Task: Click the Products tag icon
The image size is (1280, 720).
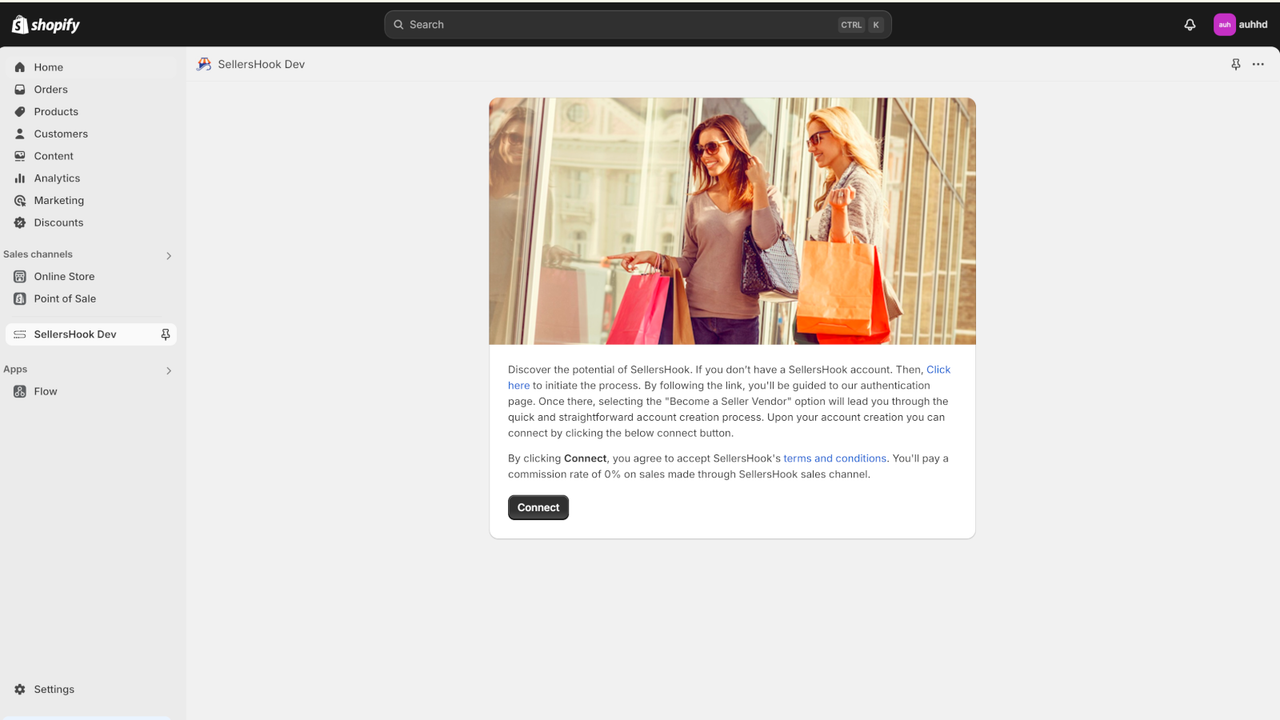Action: (20, 111)
